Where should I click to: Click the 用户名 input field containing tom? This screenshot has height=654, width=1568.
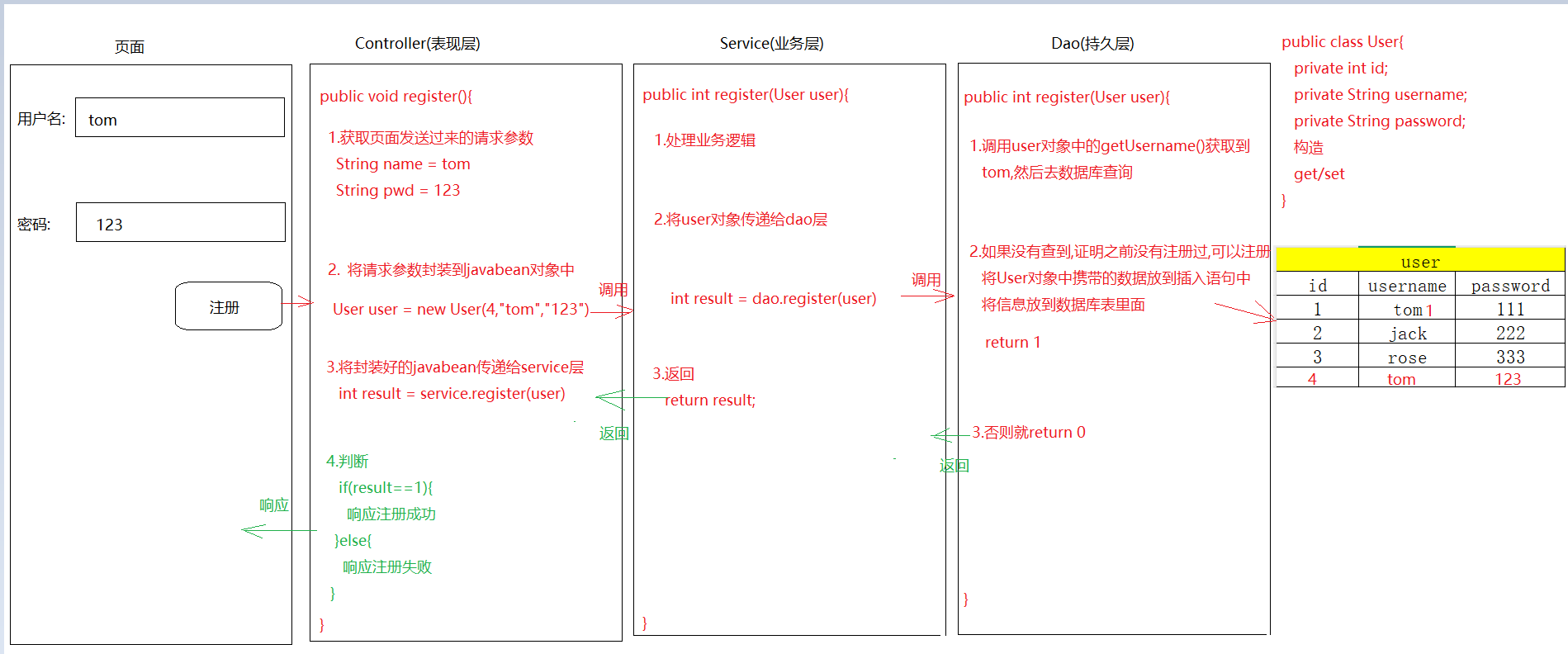point(180,118)
